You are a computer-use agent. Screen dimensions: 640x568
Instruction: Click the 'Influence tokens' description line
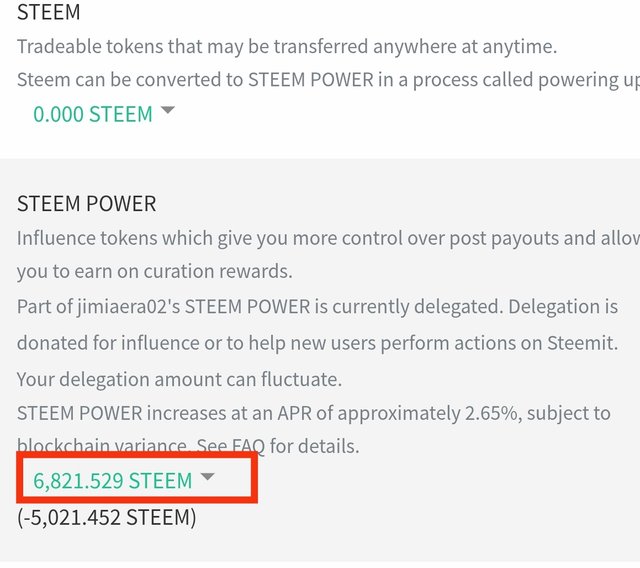click(x=320, y=239)
